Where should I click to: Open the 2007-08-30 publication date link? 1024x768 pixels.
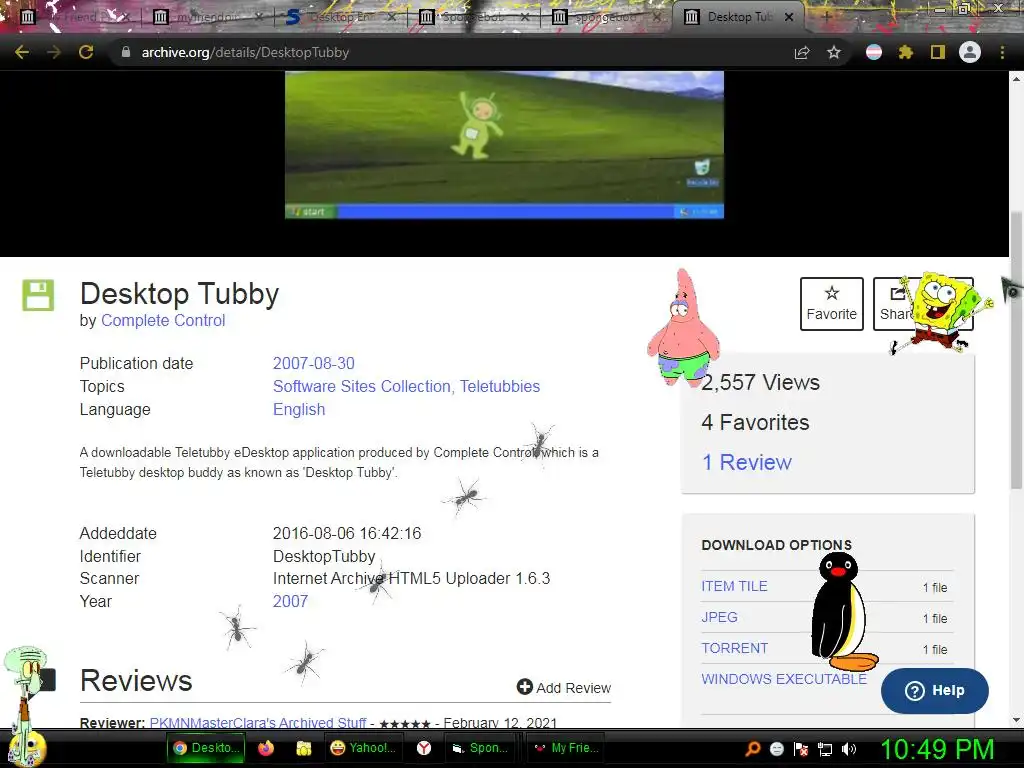point(313,363)
